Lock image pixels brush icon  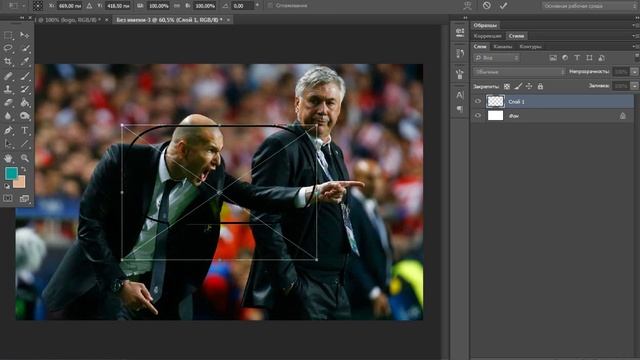[518, 86]
